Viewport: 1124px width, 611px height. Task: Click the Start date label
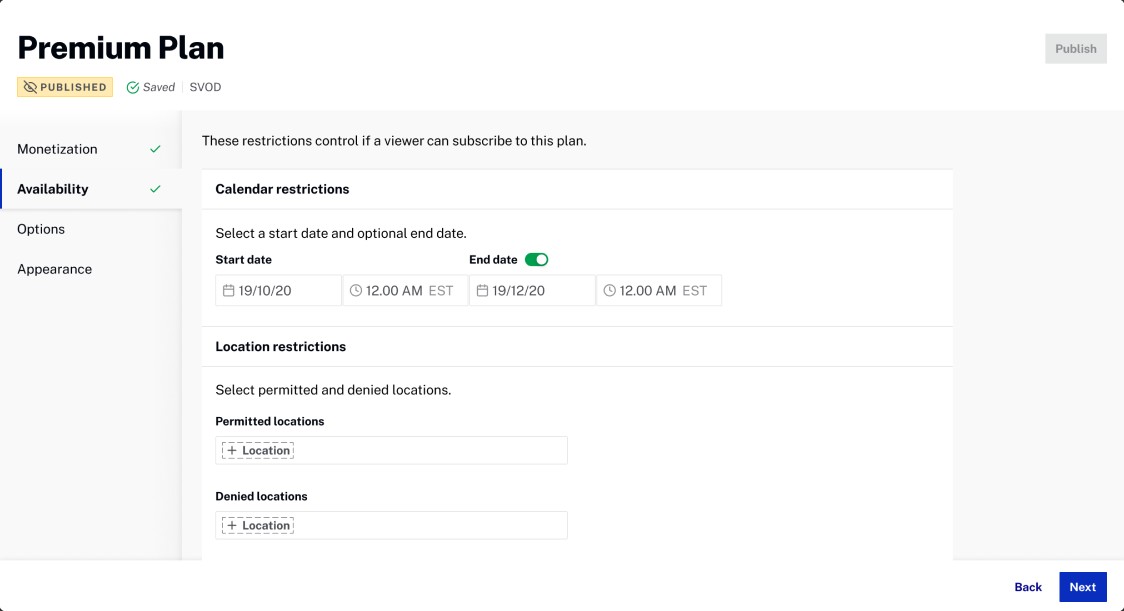(244, 260)
